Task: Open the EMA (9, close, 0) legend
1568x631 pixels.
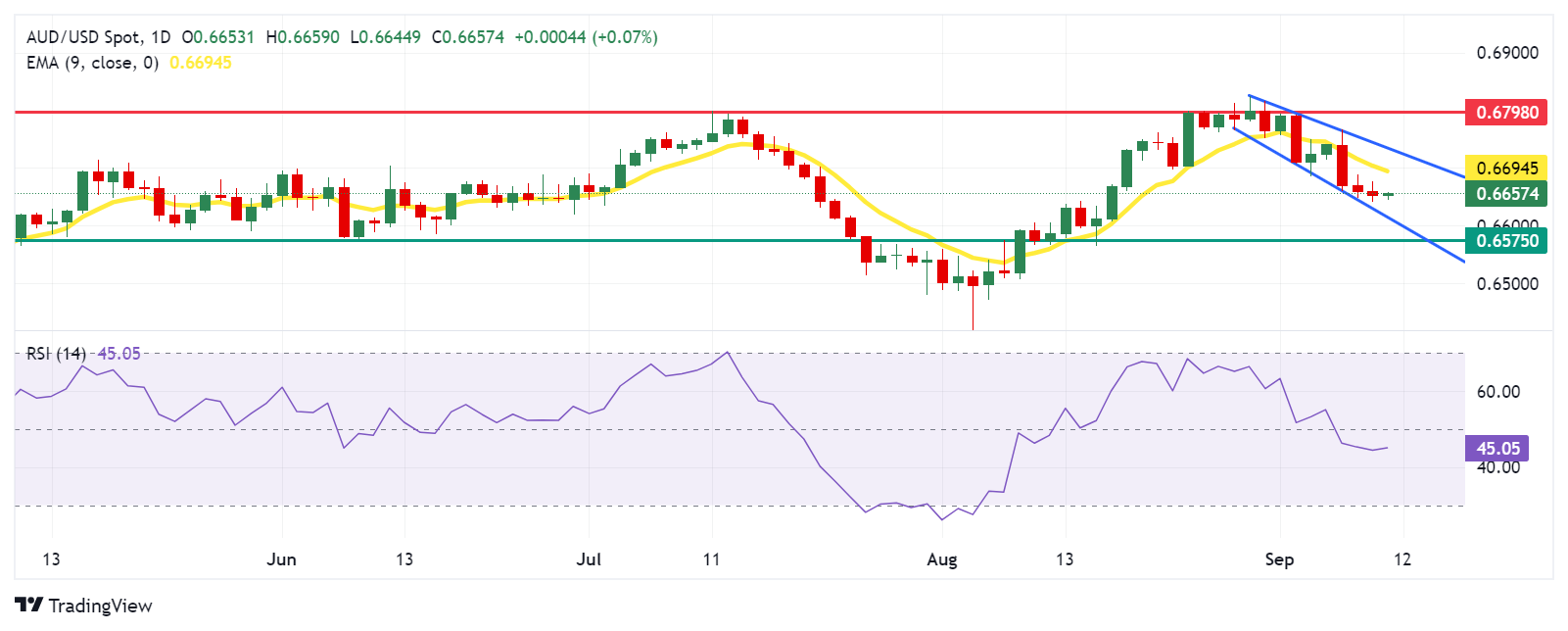Action: [x=92, y=63]
